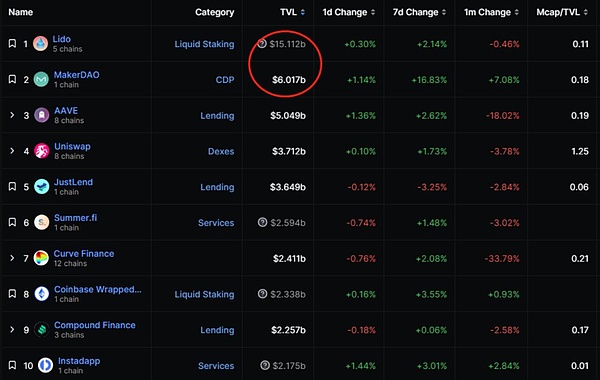Screen dimensions: 600x380
Task: Bookmark the Instadapp row
Action: click(12, 365)
